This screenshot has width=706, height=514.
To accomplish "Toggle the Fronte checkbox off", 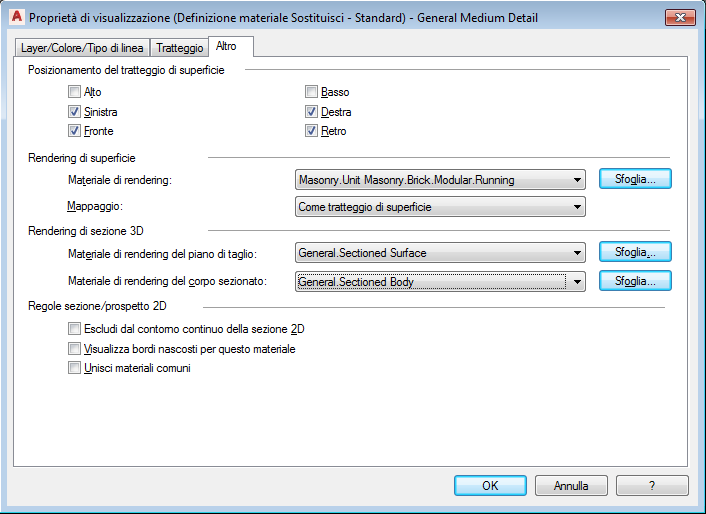I will coord(74,131).
